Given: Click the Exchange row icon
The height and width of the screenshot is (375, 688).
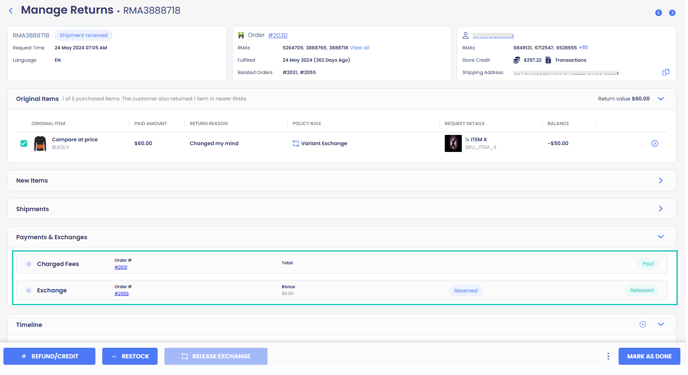Looking at the screenshot, I should pyautogui.click(x=29, y=290).
